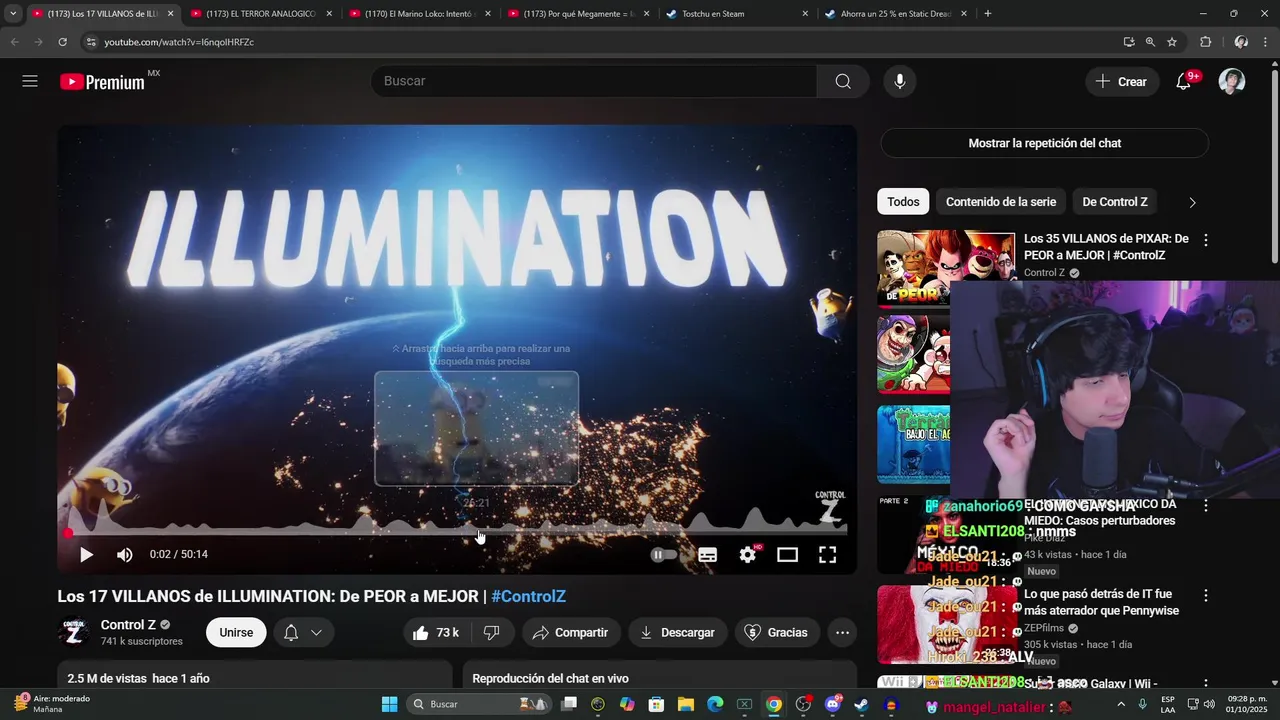This screenshot has height=720, width=1280.
Task: Click the search input field Buscar
Action: coord(594,81)
